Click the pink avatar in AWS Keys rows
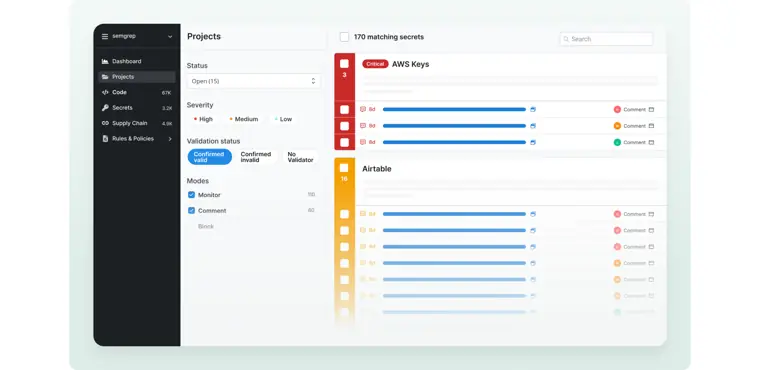 617,110
